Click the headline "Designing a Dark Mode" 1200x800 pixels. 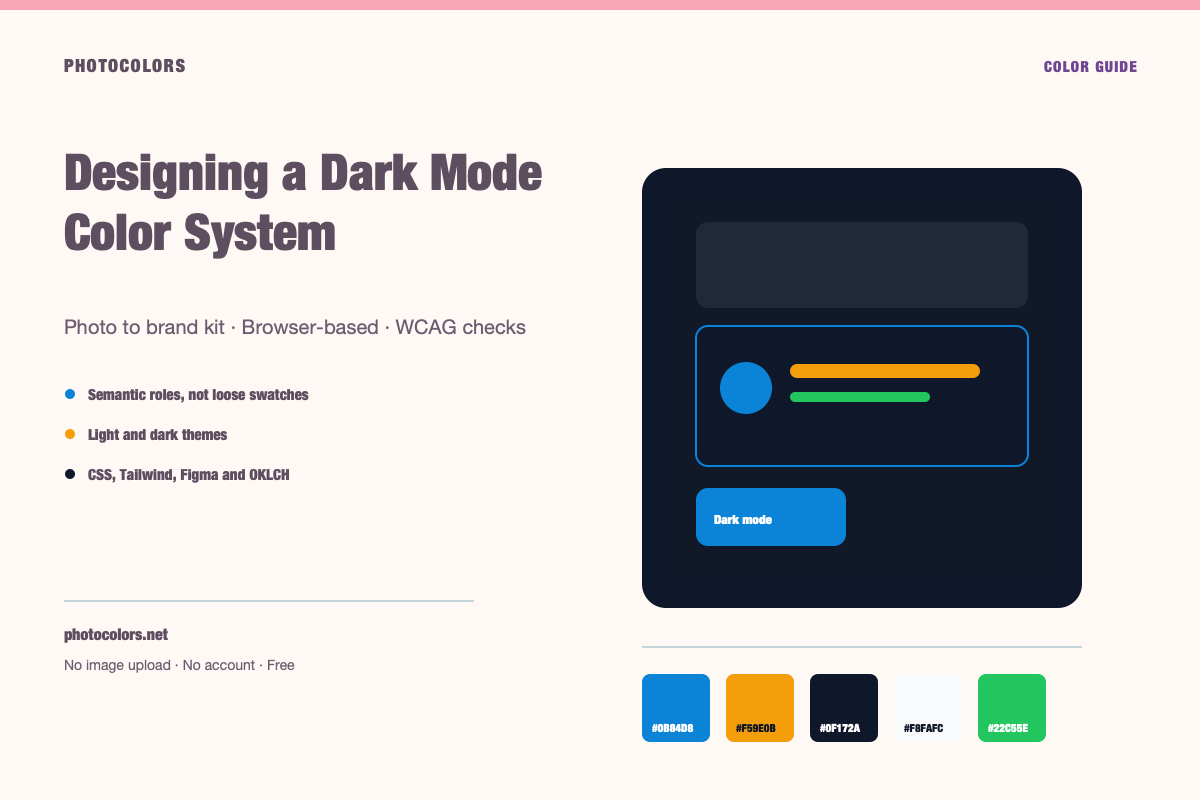pos(303,174)
